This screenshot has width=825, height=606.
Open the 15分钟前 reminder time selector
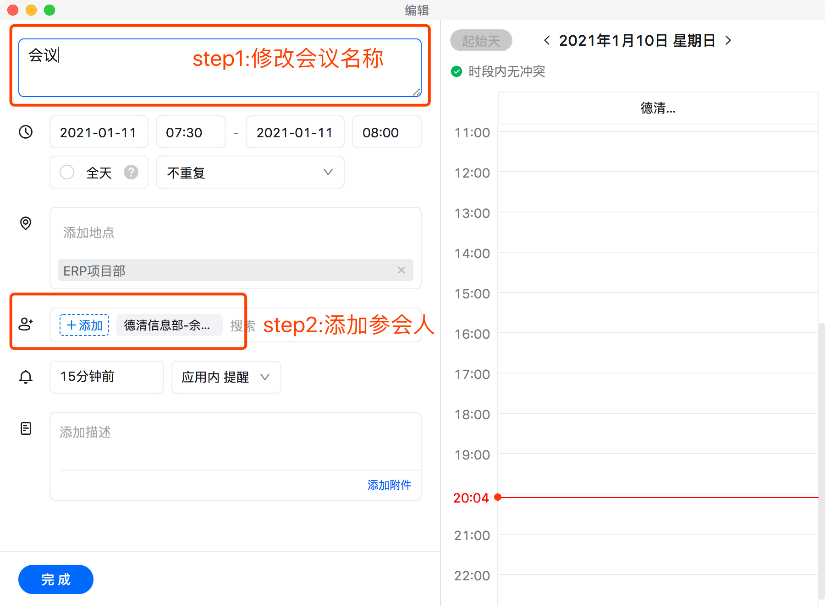pos(106,377)
